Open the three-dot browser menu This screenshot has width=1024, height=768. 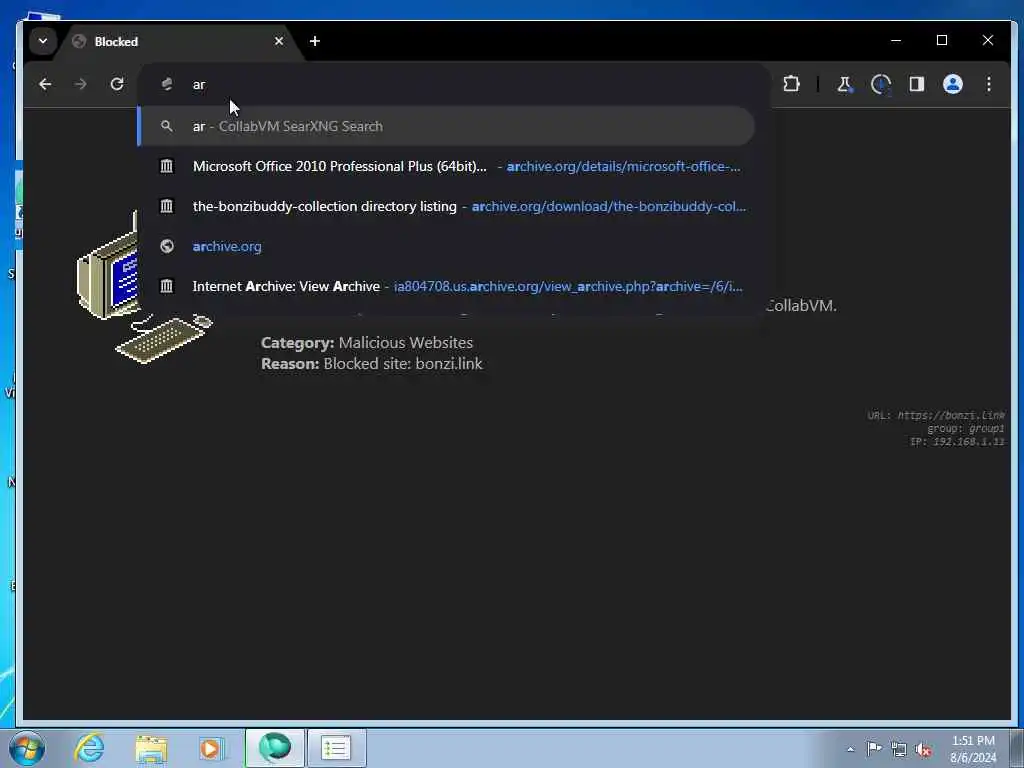[x=989, y=84]
